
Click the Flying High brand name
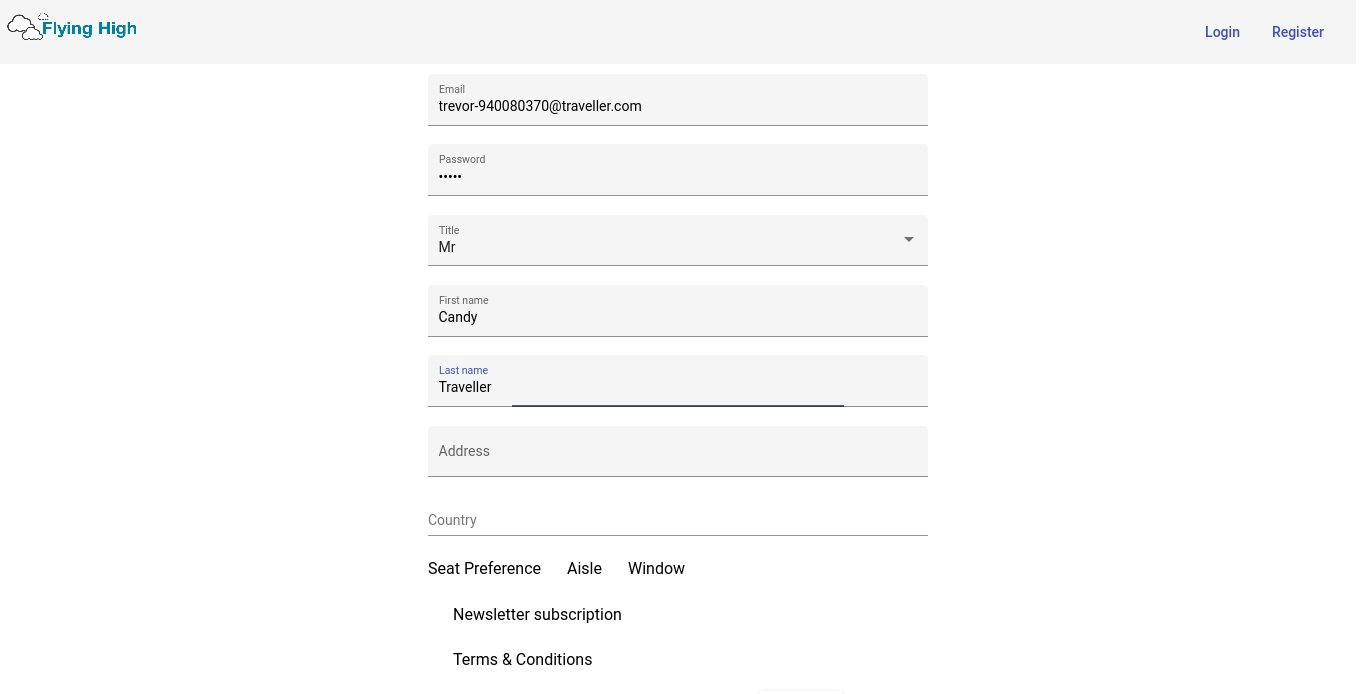(x=89, y=29)
